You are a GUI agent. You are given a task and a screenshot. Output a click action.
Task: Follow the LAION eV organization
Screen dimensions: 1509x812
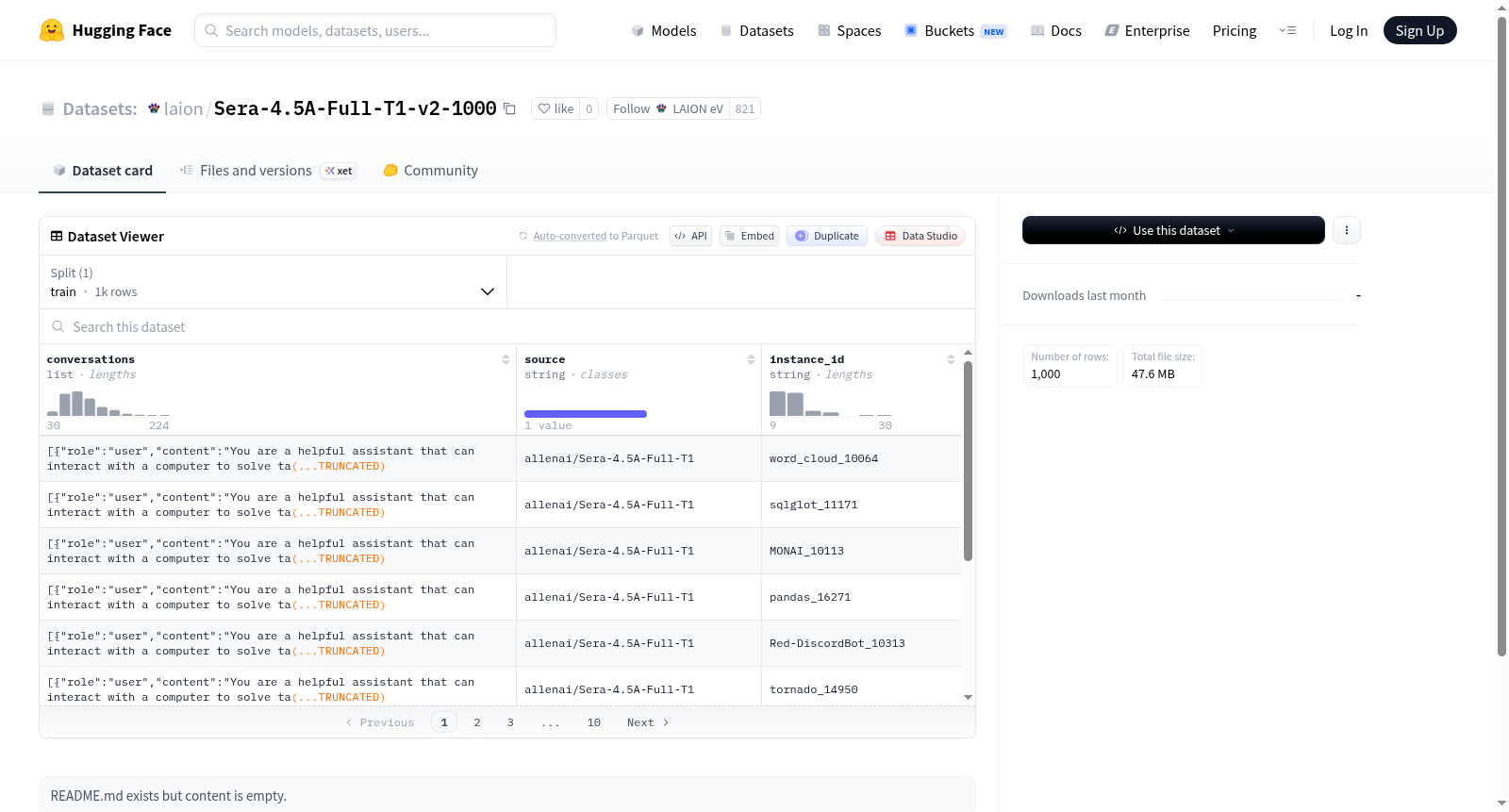[x=668, y=108]
